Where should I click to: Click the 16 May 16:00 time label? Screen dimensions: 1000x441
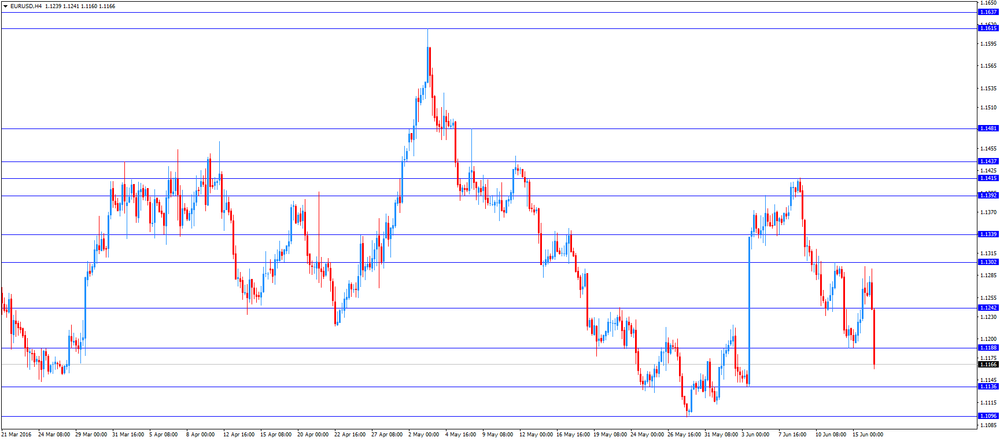(x=573, y=434)
